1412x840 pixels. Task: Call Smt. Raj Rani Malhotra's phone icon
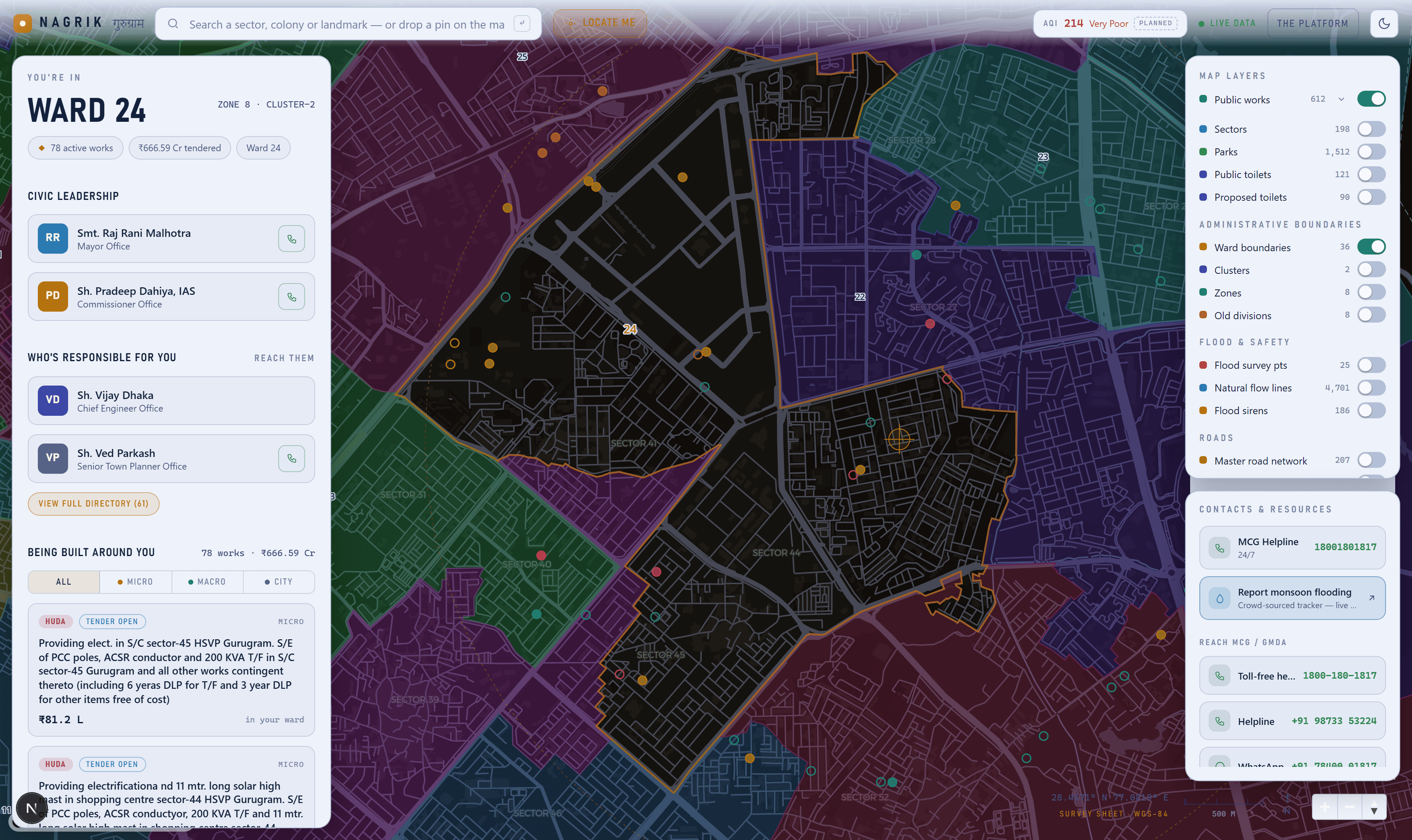292,238
